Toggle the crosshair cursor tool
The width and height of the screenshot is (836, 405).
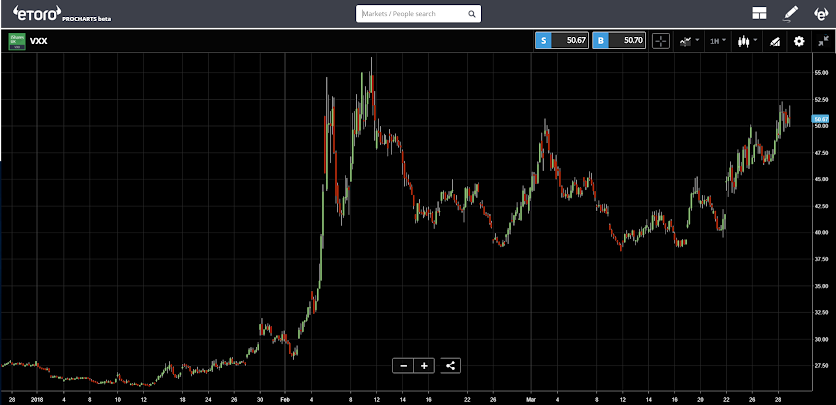tap(661, 41)
